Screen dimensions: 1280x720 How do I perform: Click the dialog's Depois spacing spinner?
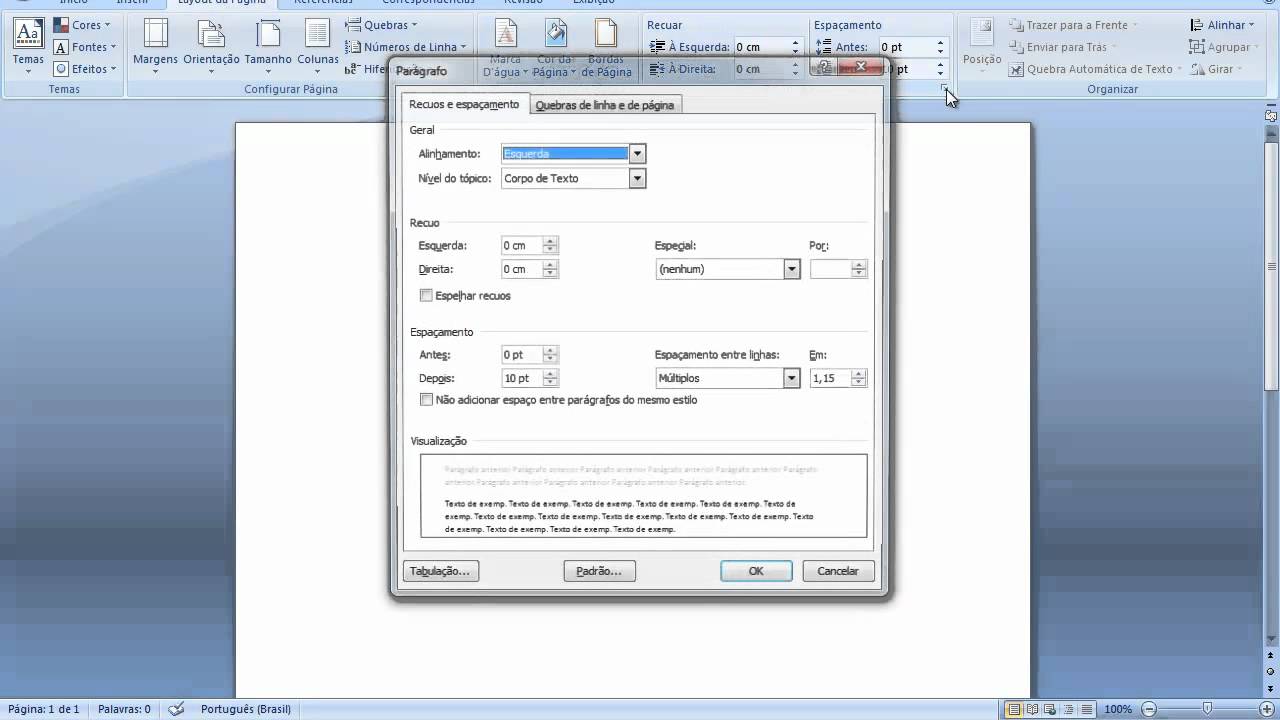coord(550,378)
